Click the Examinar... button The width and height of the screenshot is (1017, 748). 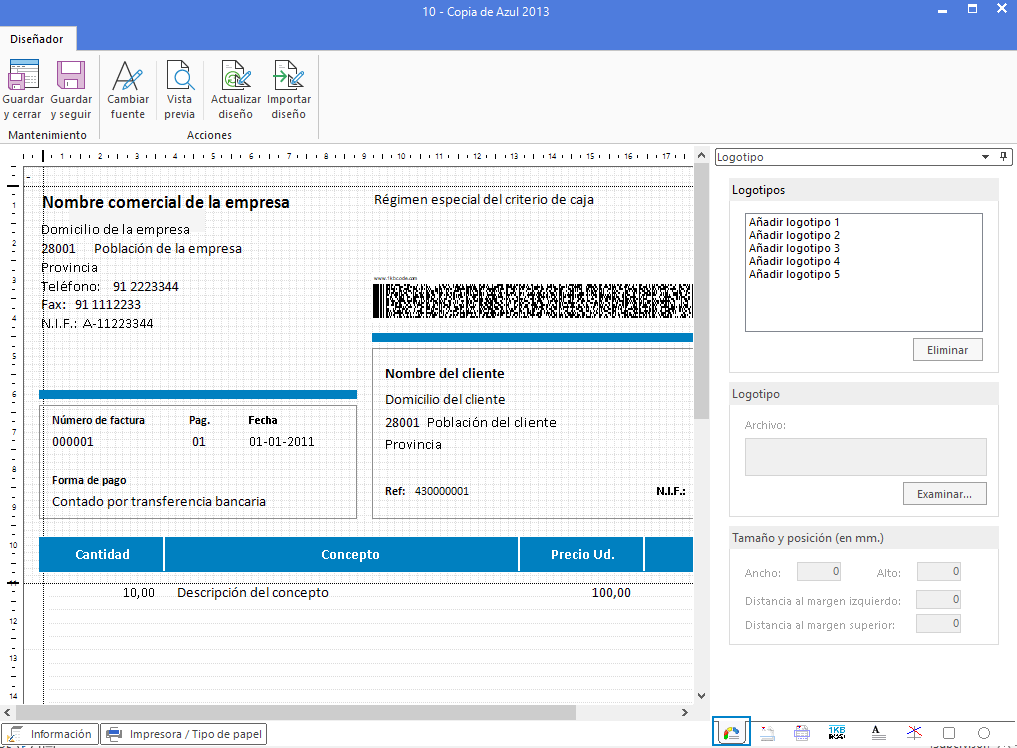(944, 494)
